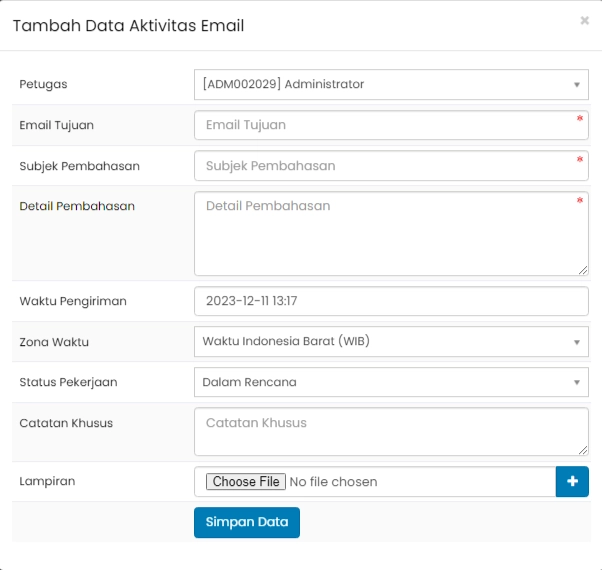Grab the Detail Pembahasan resize handle
602x570 pixels.
coord(583,271)
